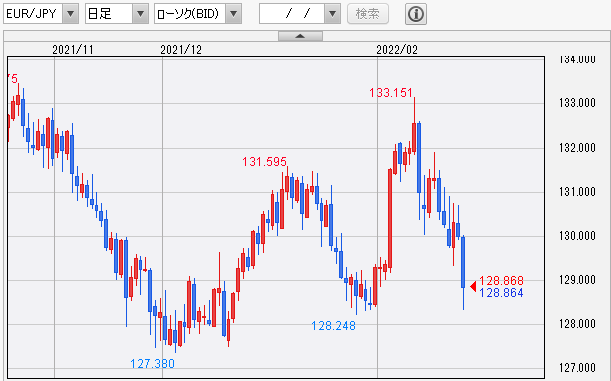Viewport: 611px width, 381px height.
Task: Click the 127.380 low price label
Action: 152,364
